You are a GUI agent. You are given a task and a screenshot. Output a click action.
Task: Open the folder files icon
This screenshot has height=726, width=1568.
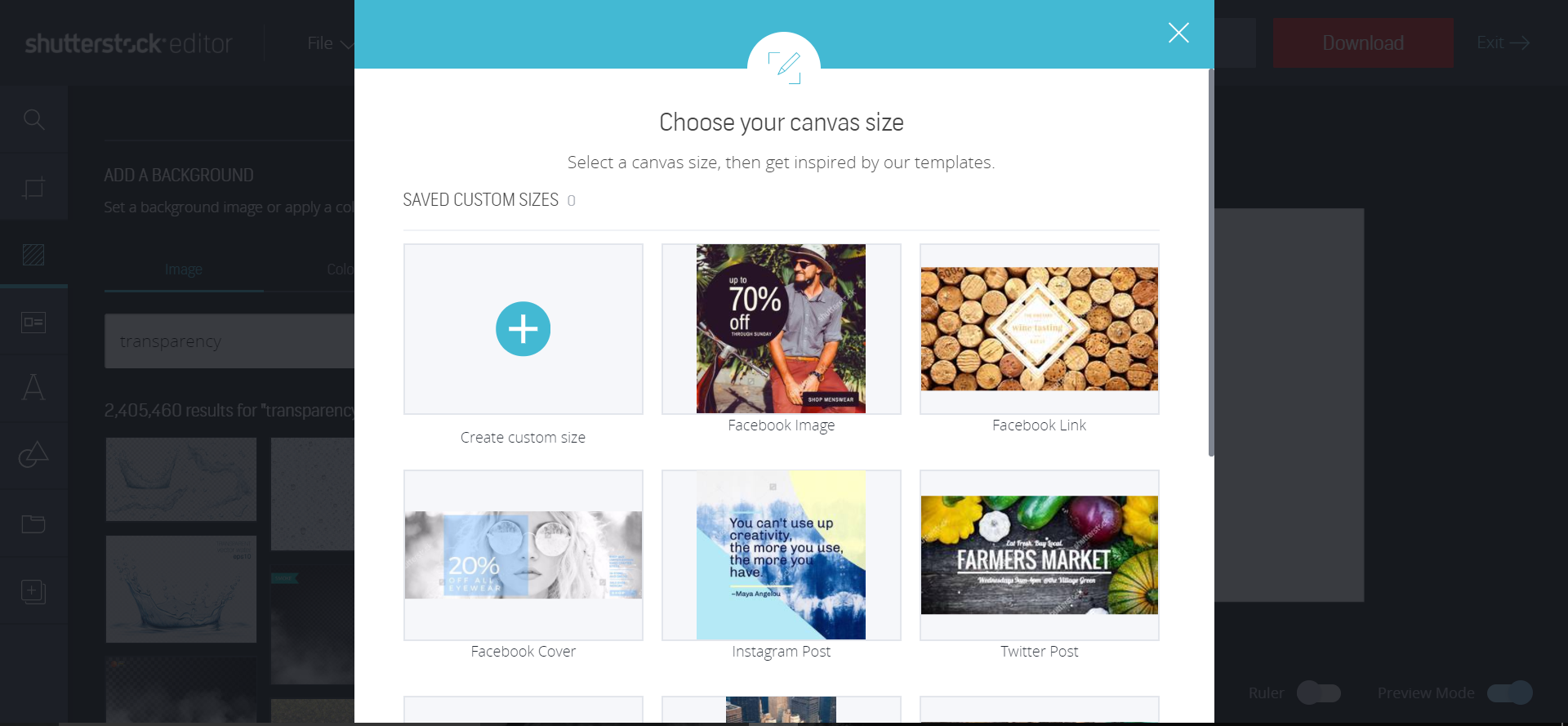[33, 523]
